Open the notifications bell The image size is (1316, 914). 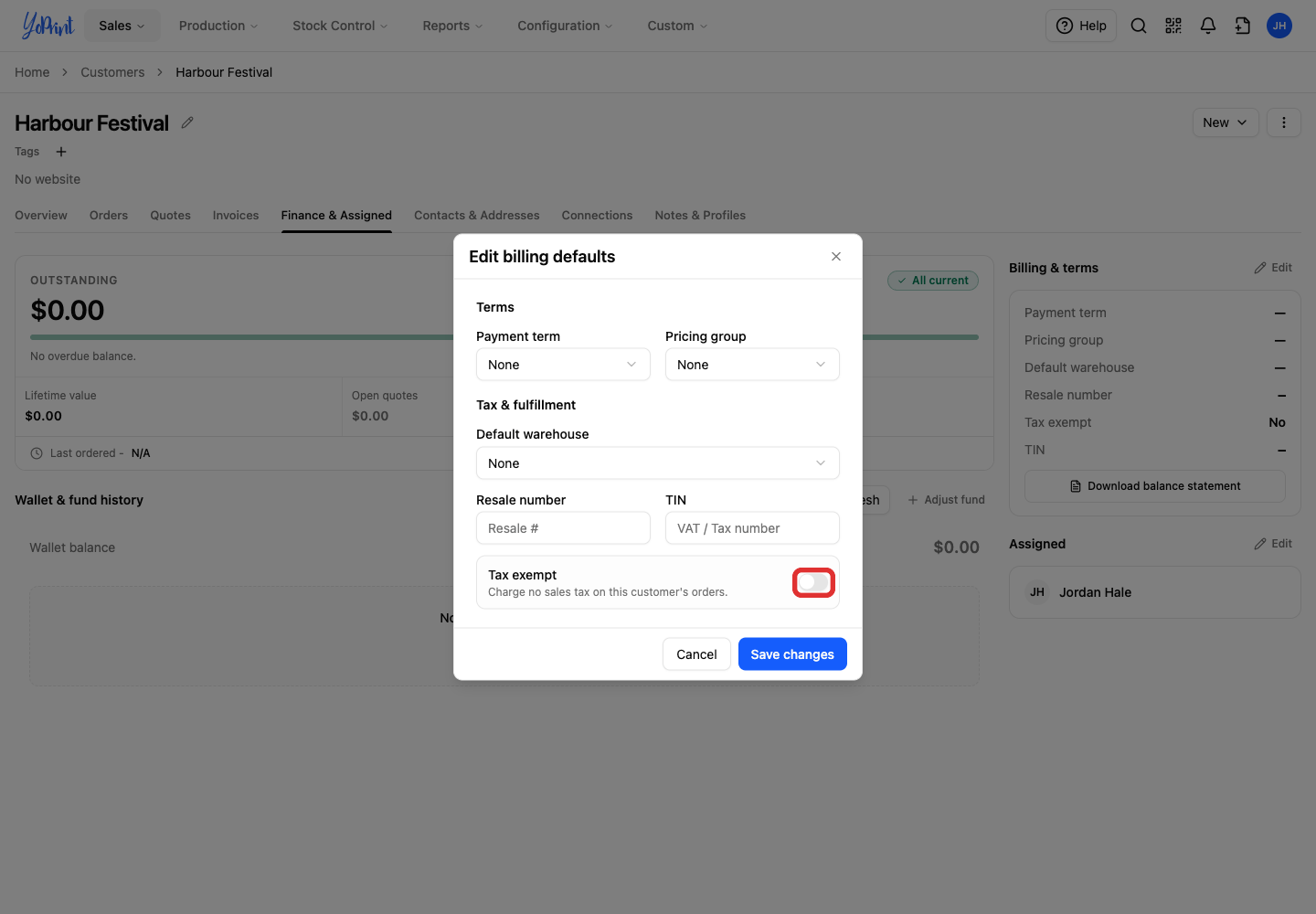1208,26
